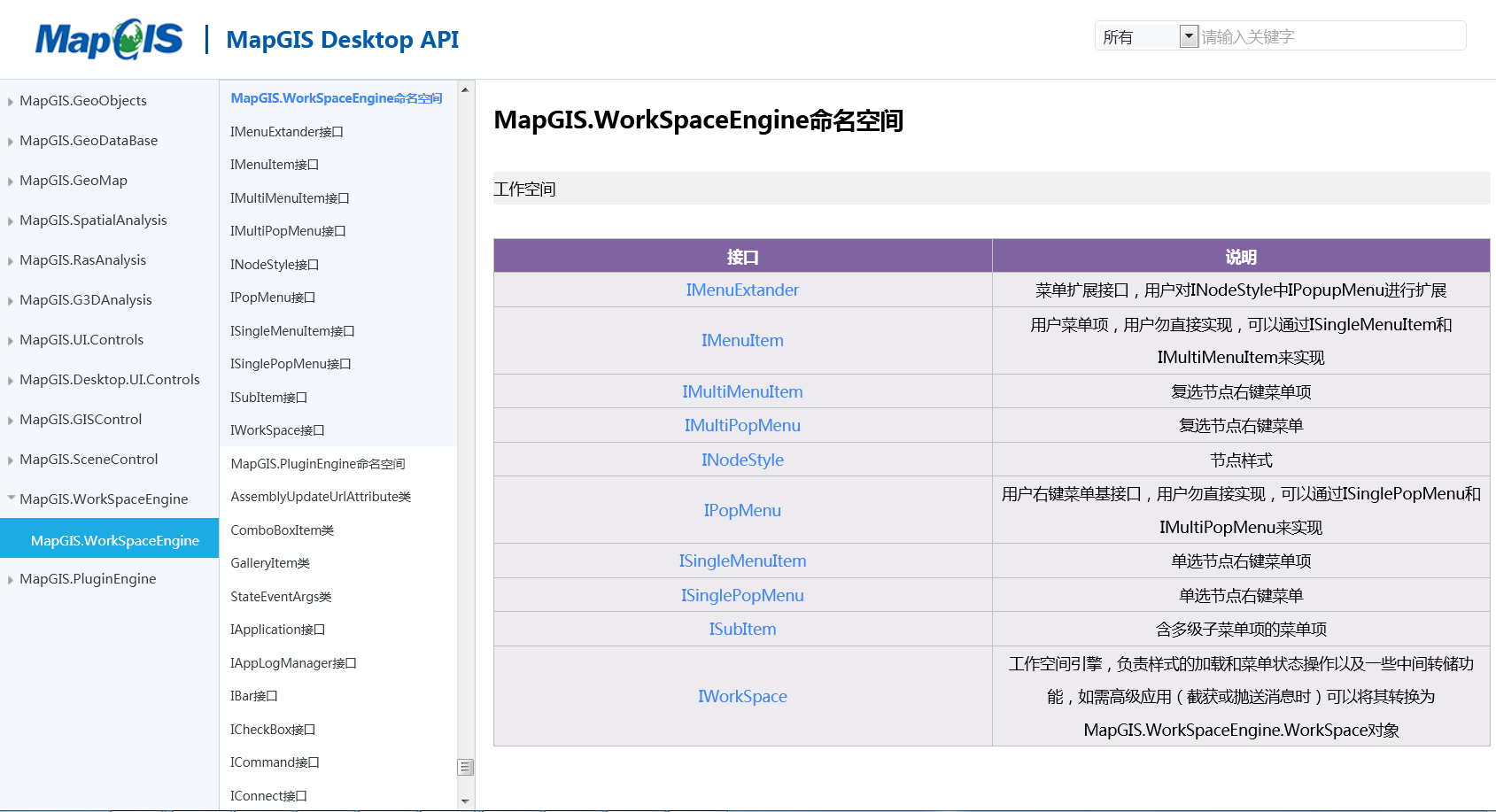Follow the IPopMenu table link

coord(742,510)
